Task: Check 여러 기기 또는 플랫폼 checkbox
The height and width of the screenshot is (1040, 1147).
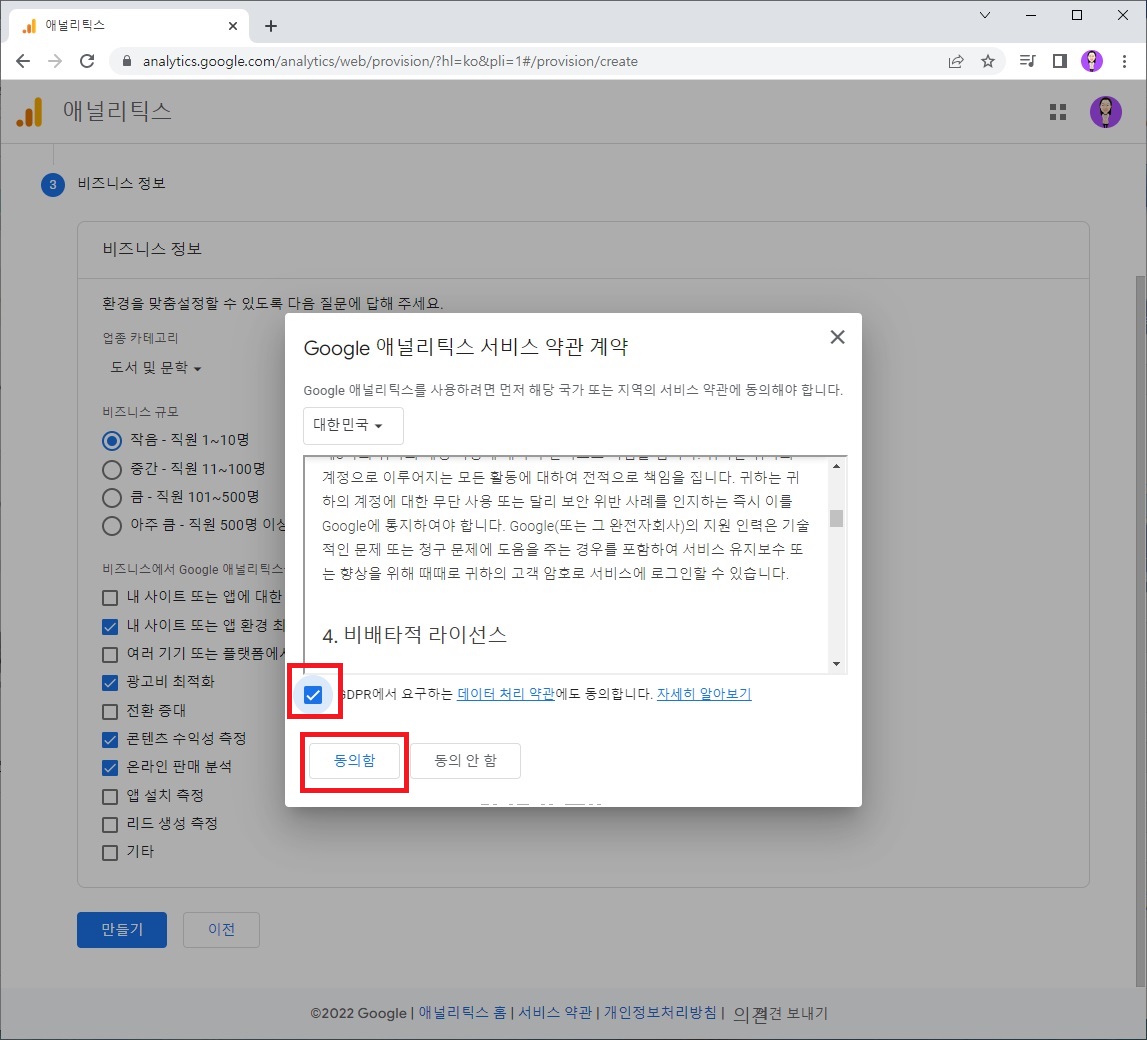Action: point(110,655)
